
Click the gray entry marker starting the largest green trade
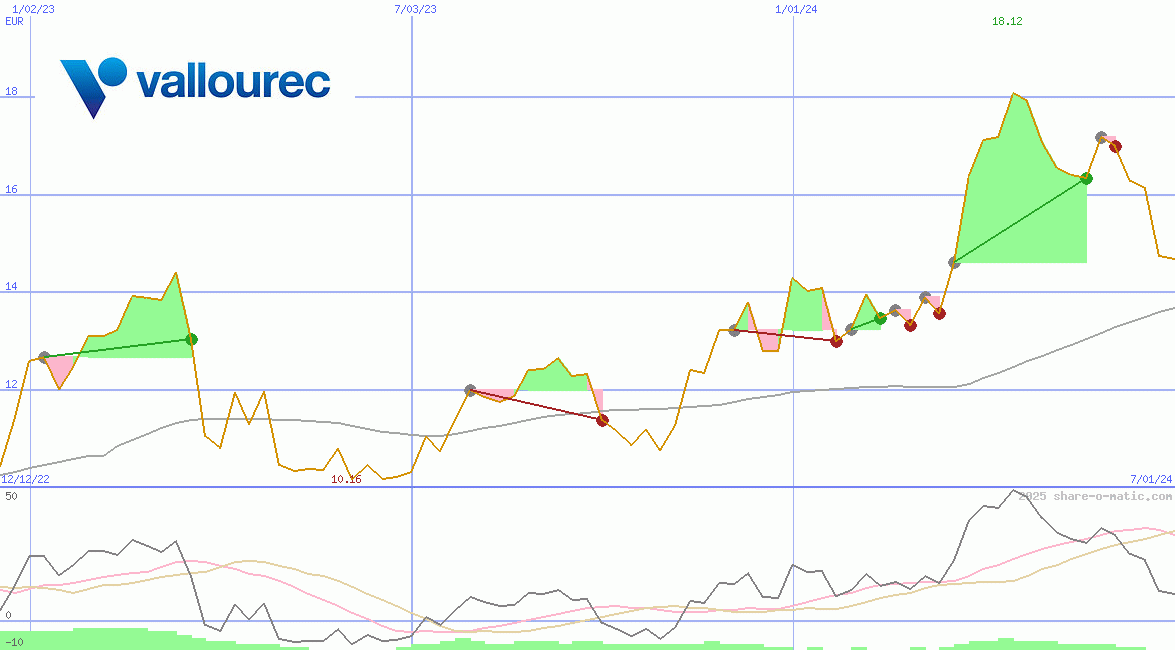click(x=954, y=263)
